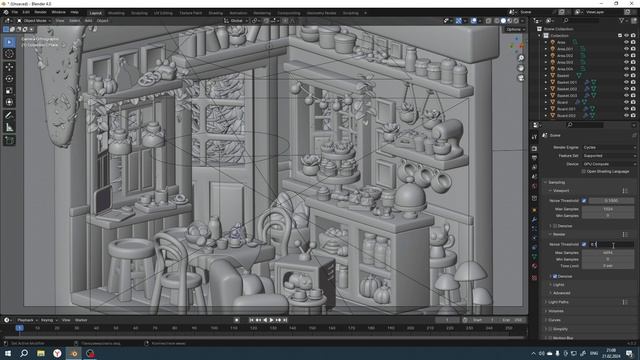Toggle the Viewport Denoise checkbox
640x360 pixels.
(x=555, y=226)
